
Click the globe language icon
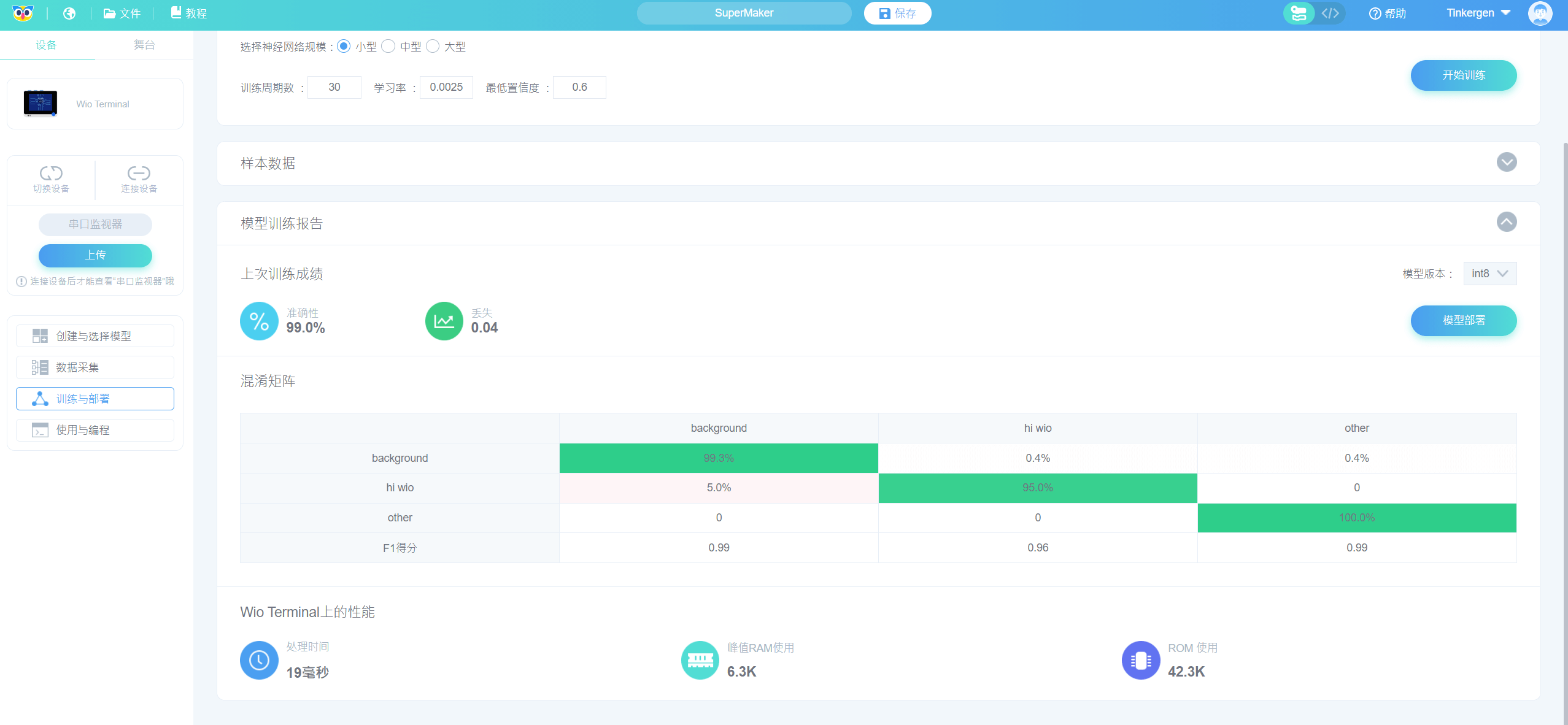[69, 13]
